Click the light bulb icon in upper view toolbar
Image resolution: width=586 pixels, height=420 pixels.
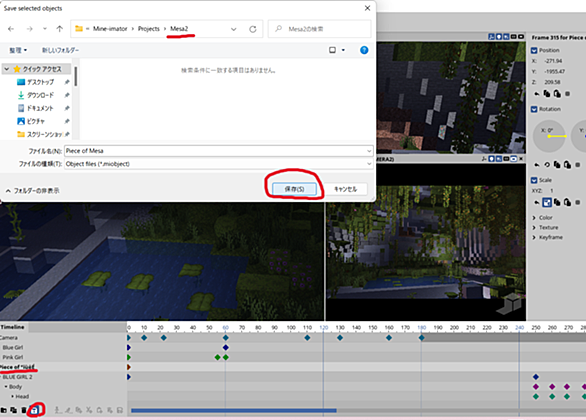click(x=499, y=37)
